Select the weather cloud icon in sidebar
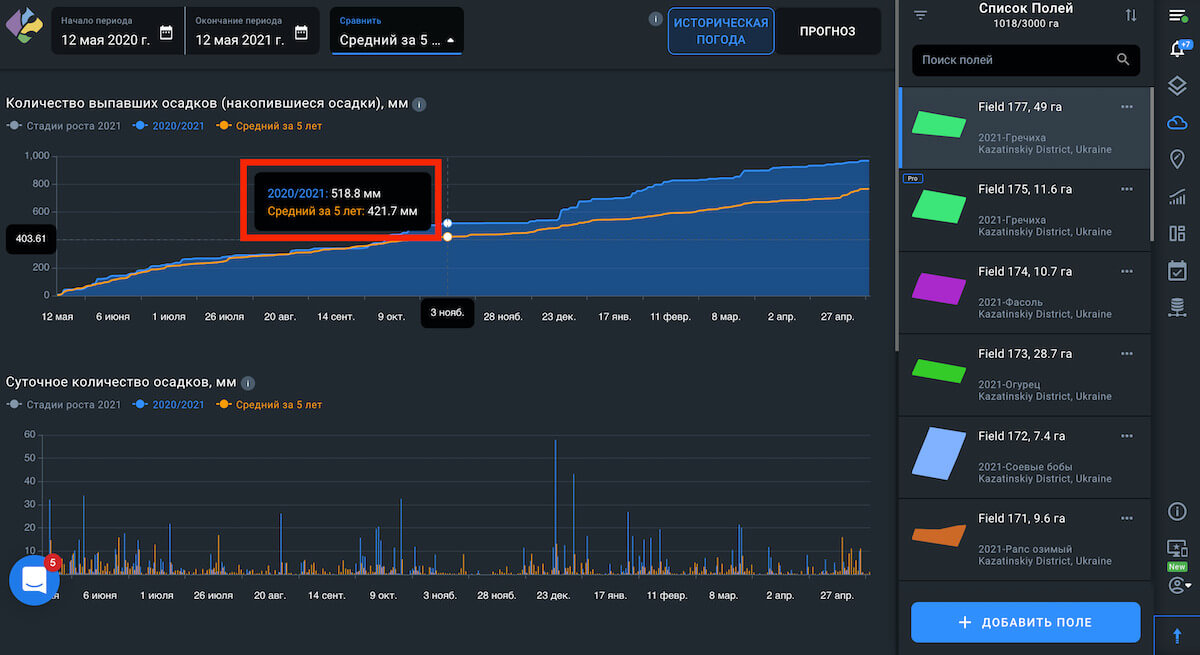The width and height of the screenshot is (1200, 655). pyautogui.click(x=1177, y=122)
